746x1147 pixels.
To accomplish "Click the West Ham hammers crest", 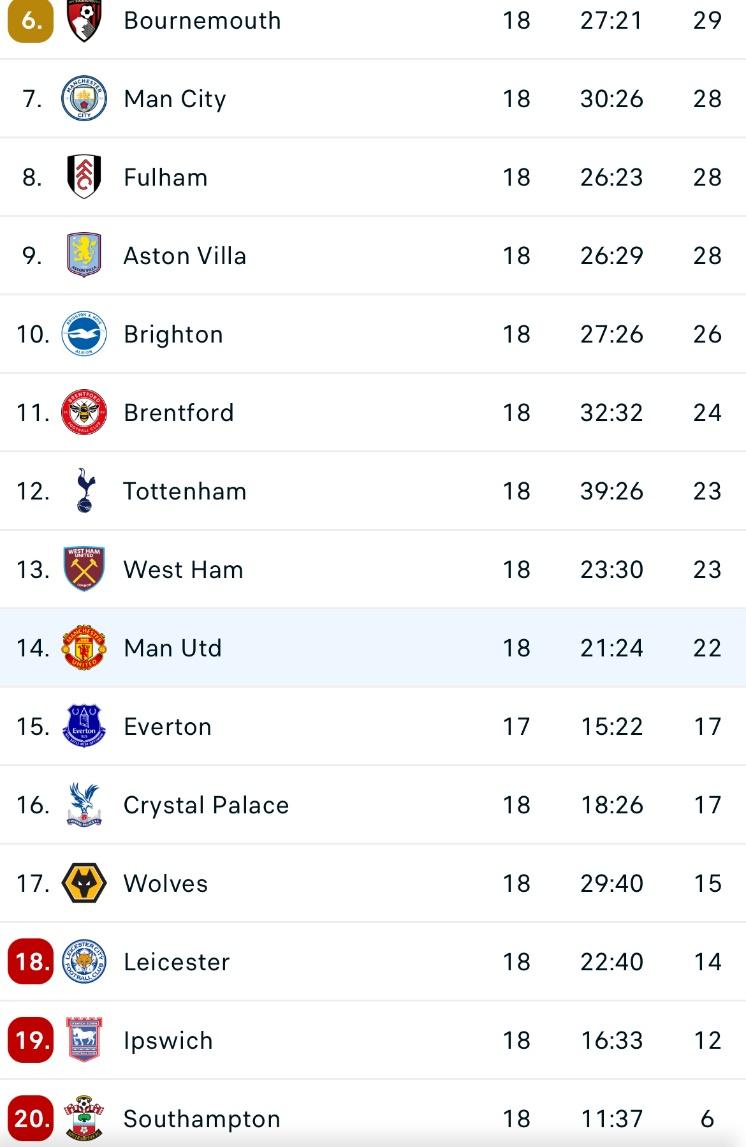I will [83, 568].
